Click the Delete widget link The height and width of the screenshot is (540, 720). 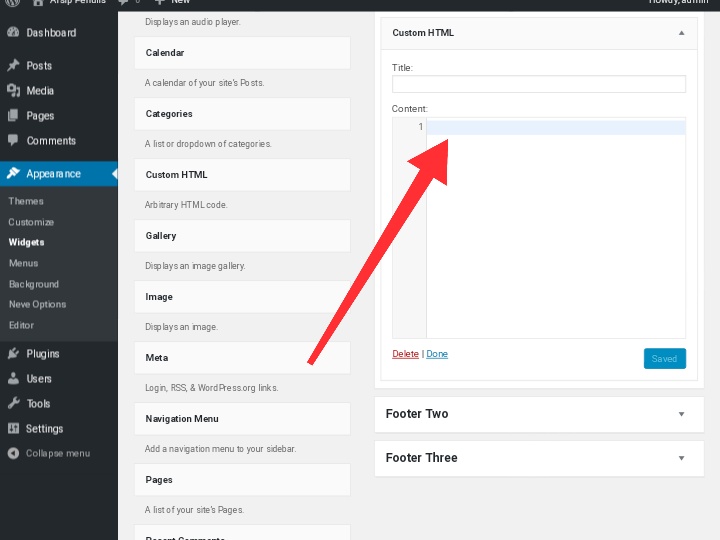tap(405, 354)
